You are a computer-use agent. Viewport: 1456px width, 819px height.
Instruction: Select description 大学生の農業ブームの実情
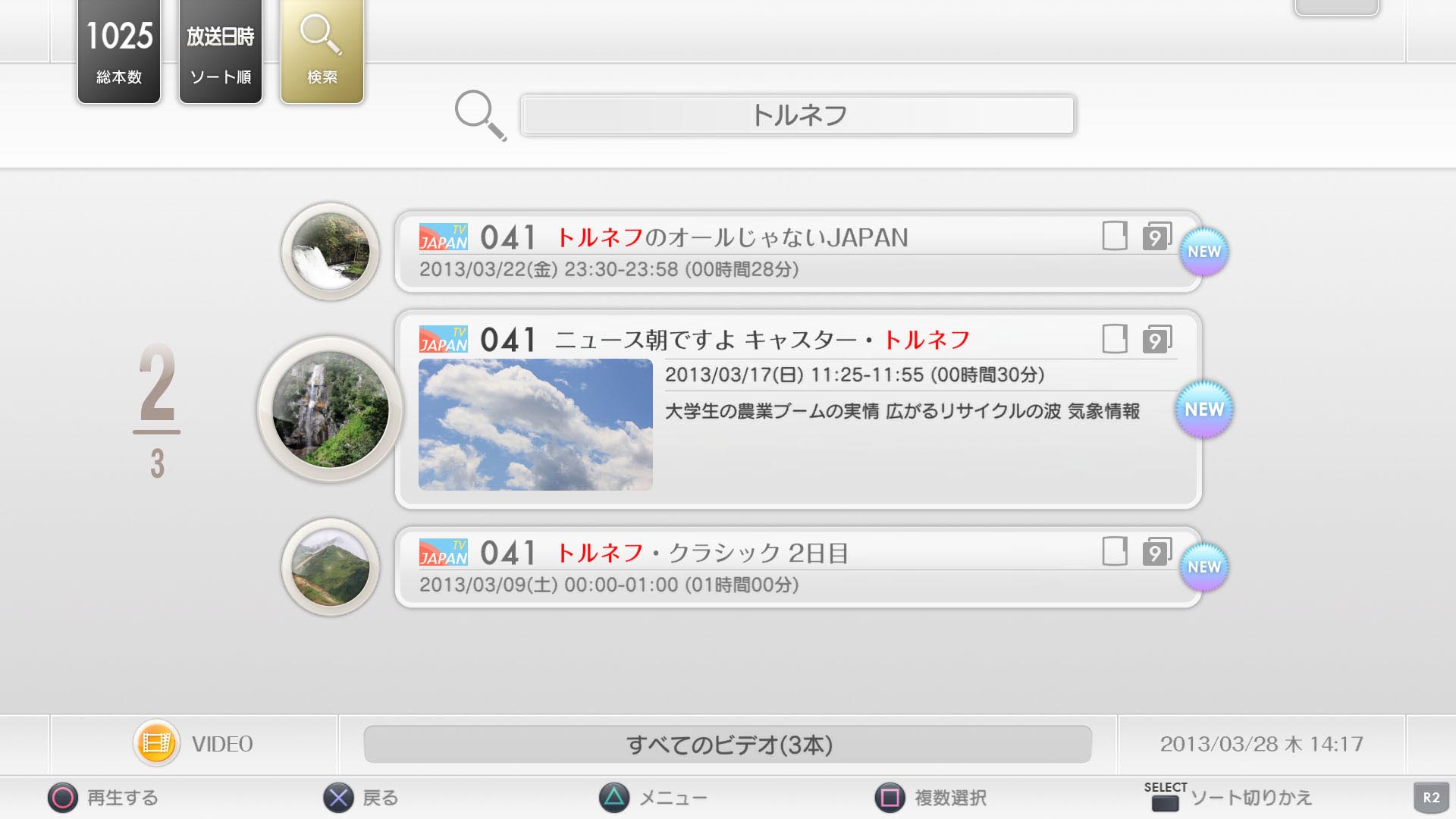[772, 411]
